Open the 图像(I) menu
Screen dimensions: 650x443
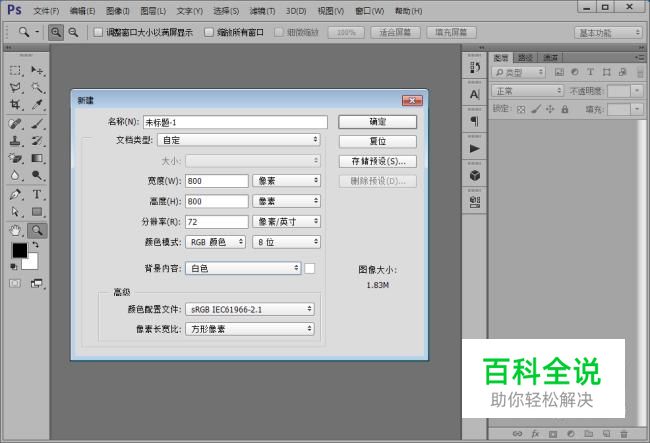[x=117, y=11]
